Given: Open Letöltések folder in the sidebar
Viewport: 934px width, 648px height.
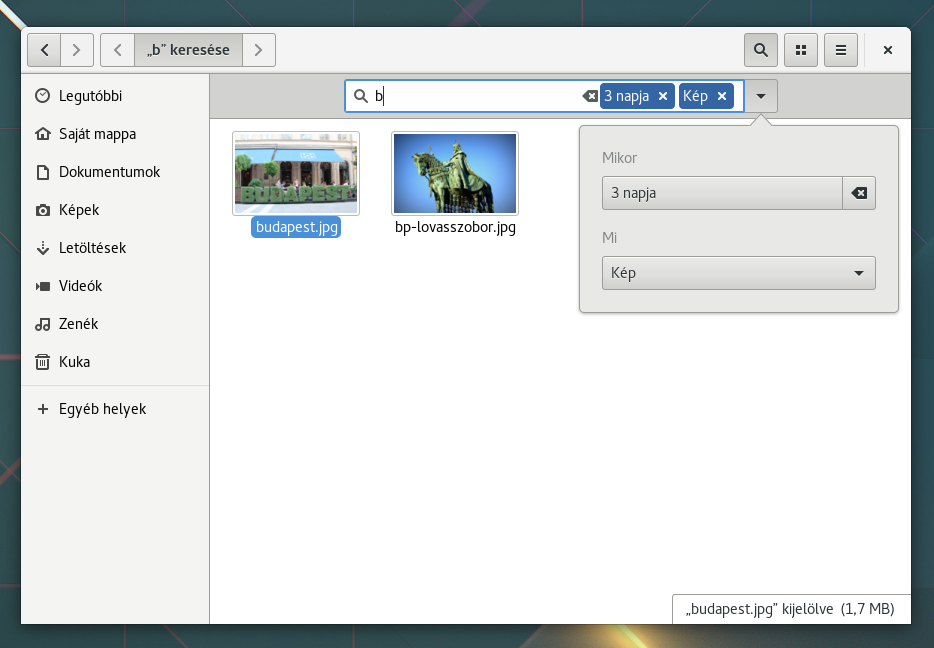Looking at the screenshot, I should (92, 248).
